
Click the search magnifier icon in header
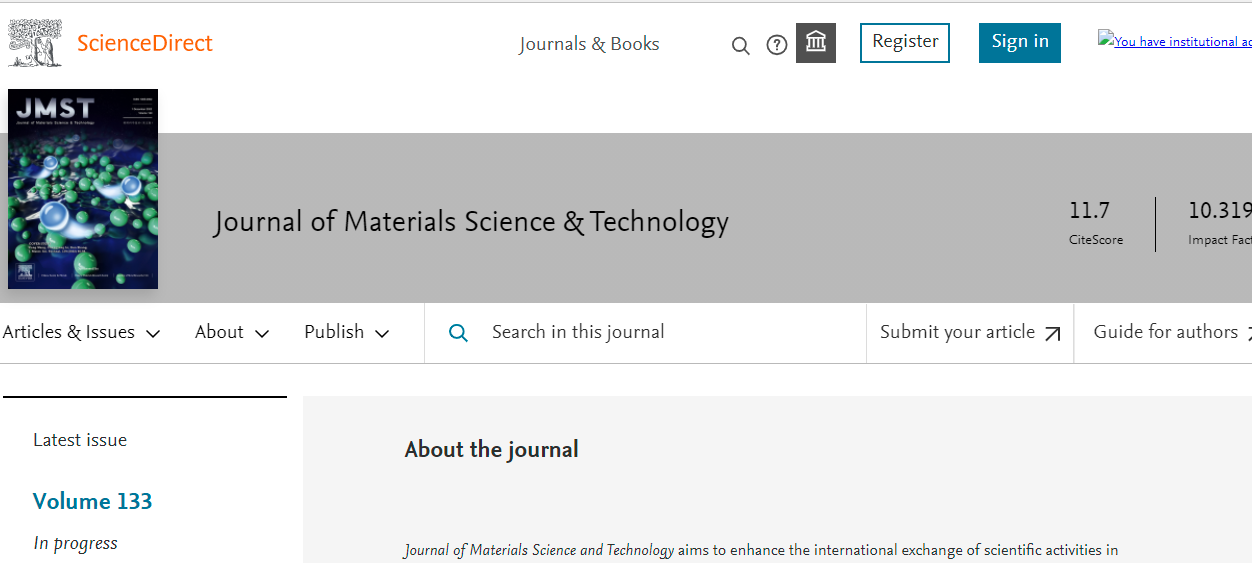coord(741,45)
